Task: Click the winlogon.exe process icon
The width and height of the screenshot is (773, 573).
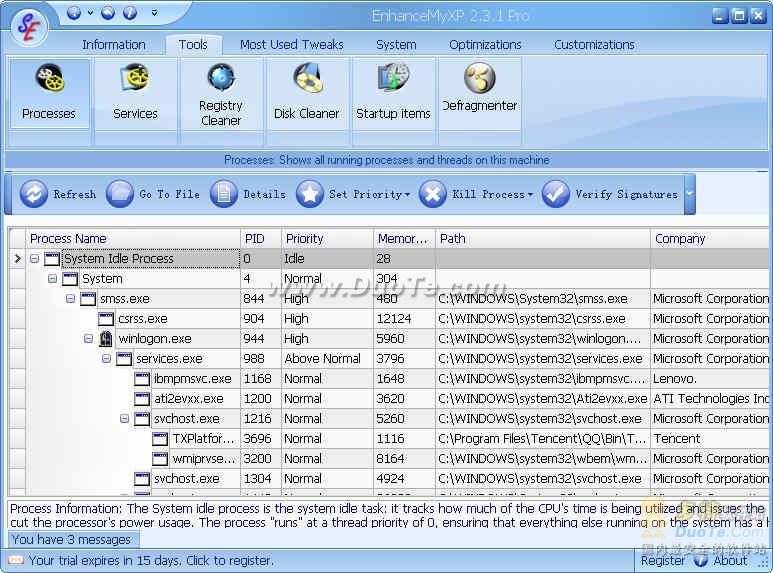Action: click(x=106, y=339)
